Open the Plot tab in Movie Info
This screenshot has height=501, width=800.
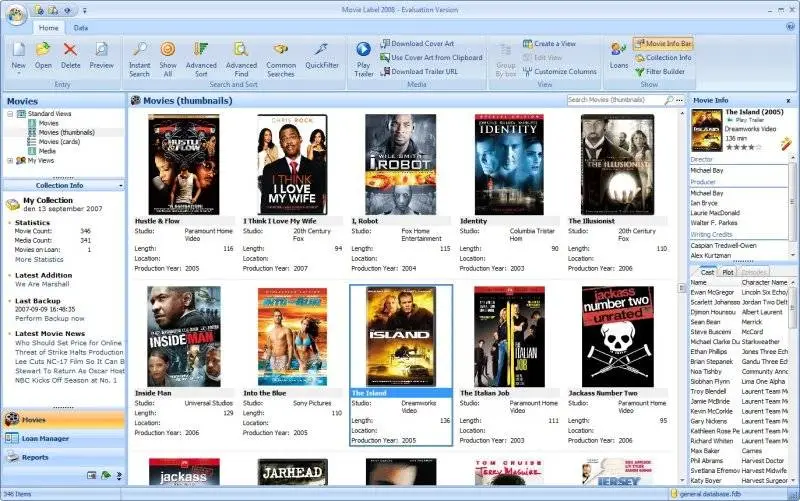[728, 272]
